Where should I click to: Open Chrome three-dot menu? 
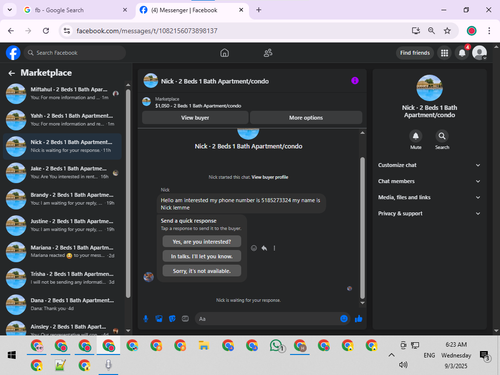489,31
